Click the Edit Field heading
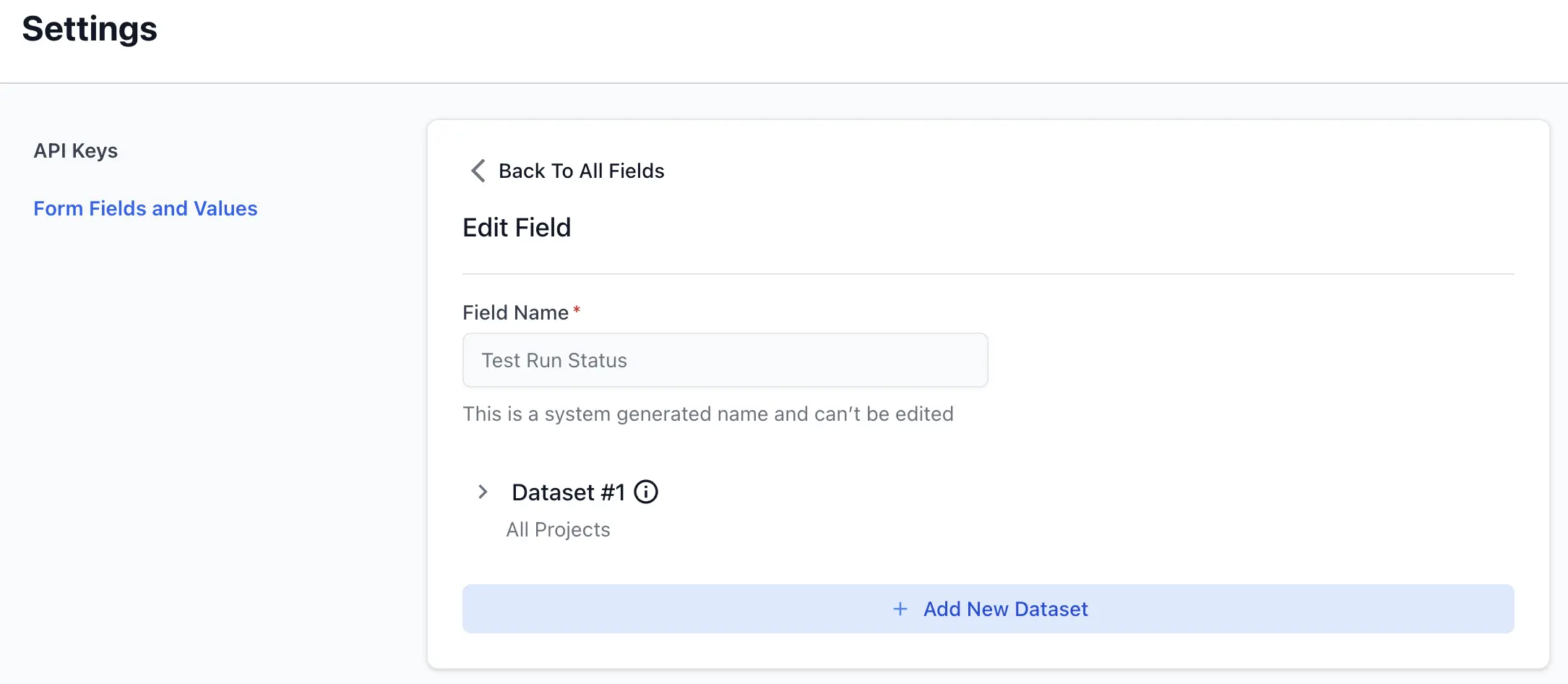The image size is (1568, 684). pyautogui.click(x=517, y=228)
